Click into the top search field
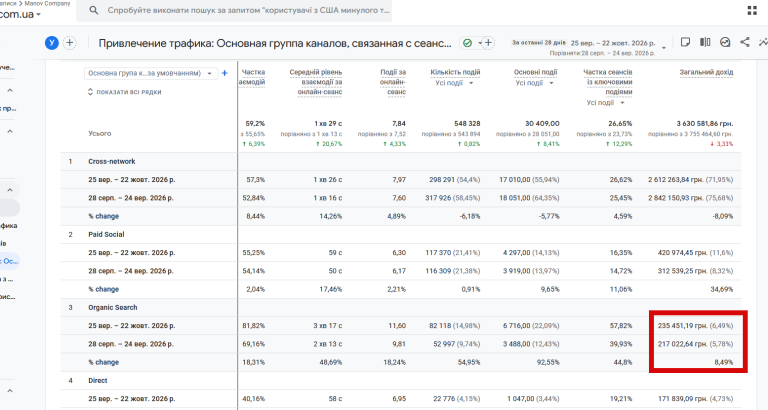Image resolution: width=768 pixels, height=410 pixels. coord(248,10)
